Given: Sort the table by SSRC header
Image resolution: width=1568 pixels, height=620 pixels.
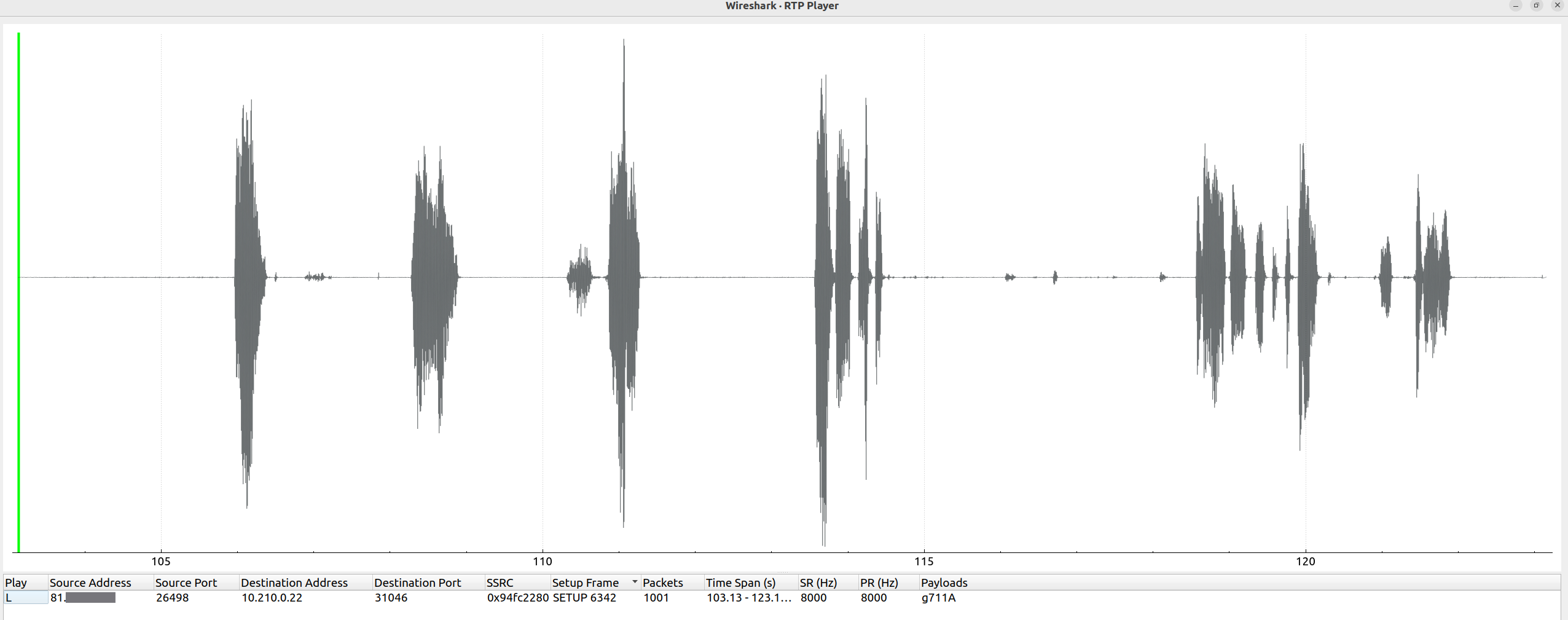Looking at the screenshot, I should pyautogui.click(x=500, y=583).
